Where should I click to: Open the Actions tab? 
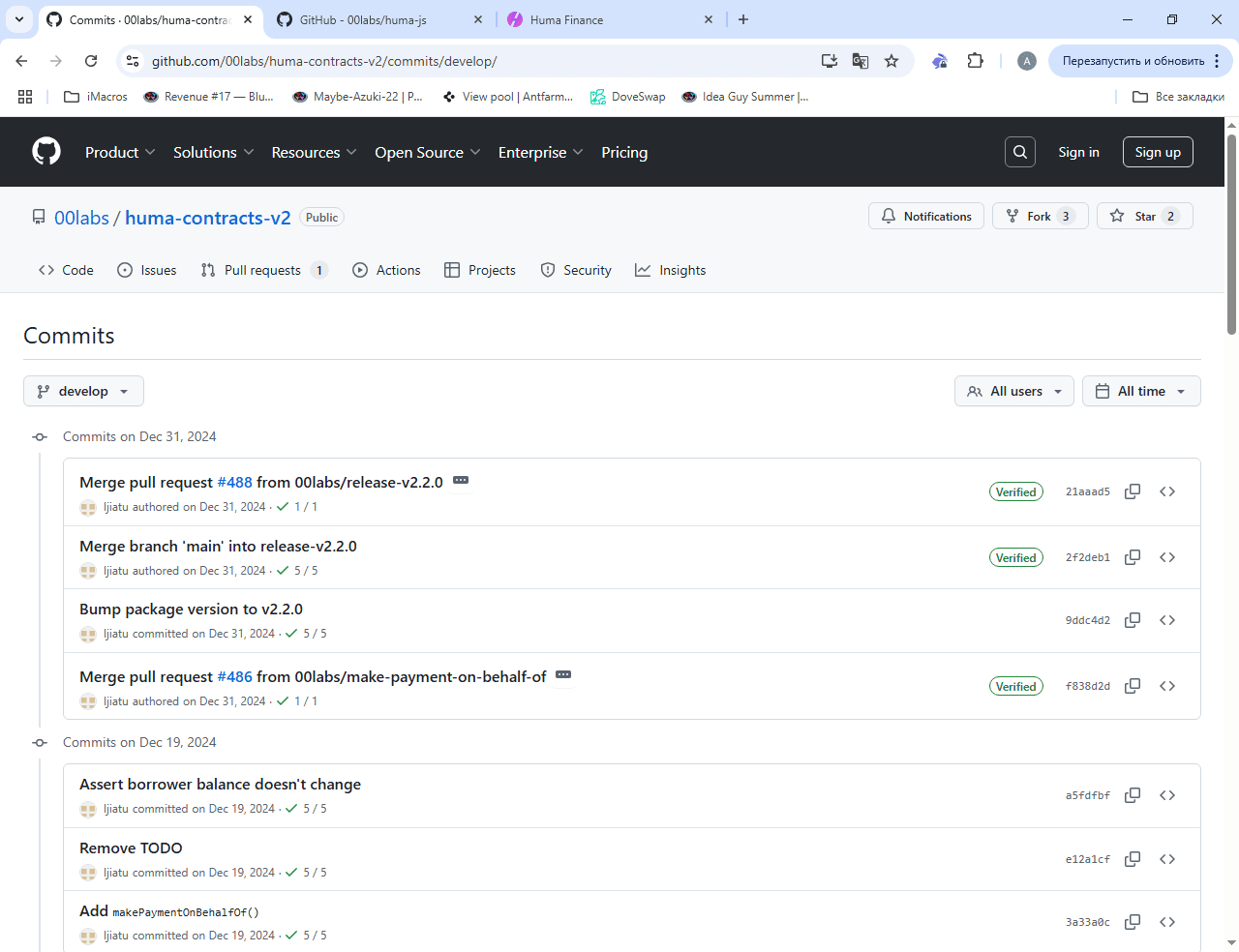[x=386, y=270]
